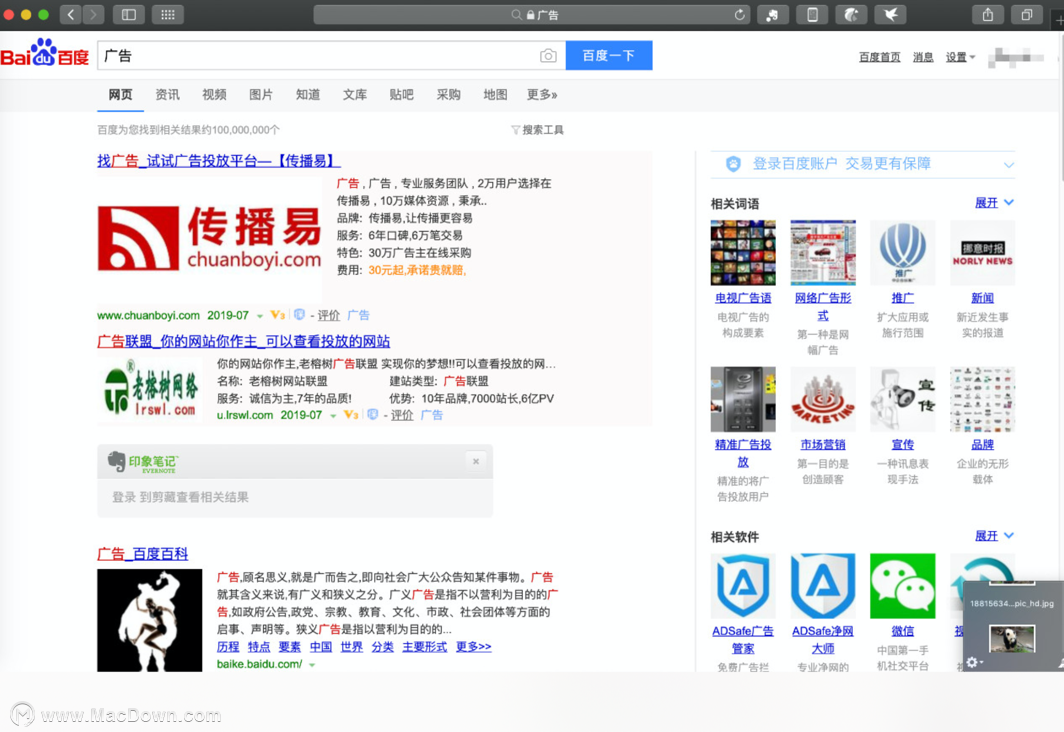This screenshot has height=732, width=1064.
Task: Click 评价 link on the chuanboyi.com result
Action: pos(329,315)
